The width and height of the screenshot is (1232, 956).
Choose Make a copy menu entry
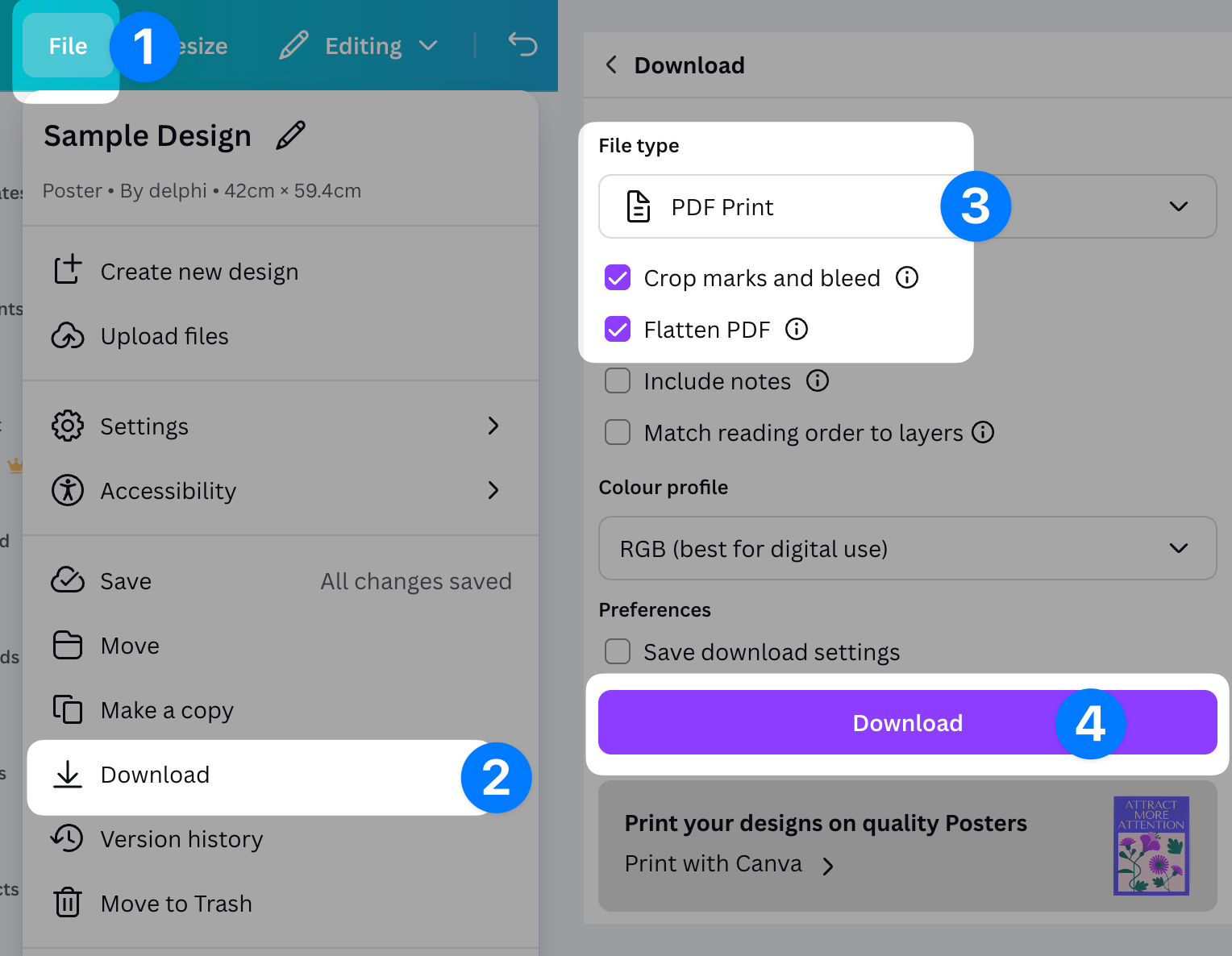click(x=167, y=710)
